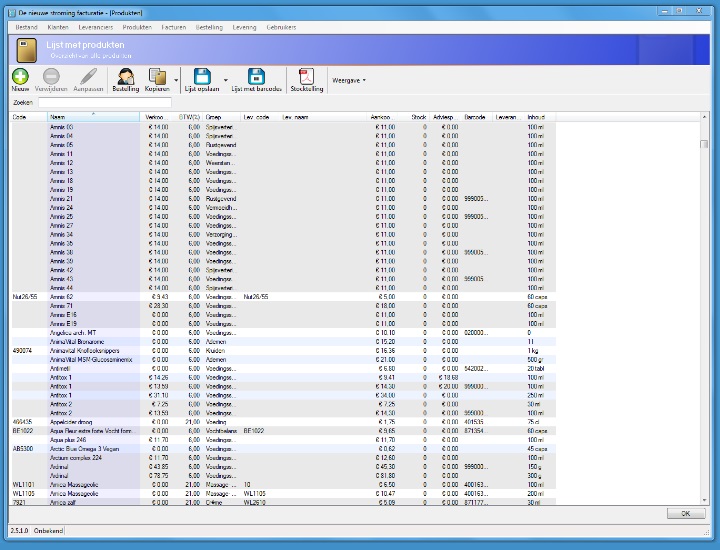720x550 pixels.
Task: Click the vertical scrollbar thumb of the product list
Action: point(704,144)
